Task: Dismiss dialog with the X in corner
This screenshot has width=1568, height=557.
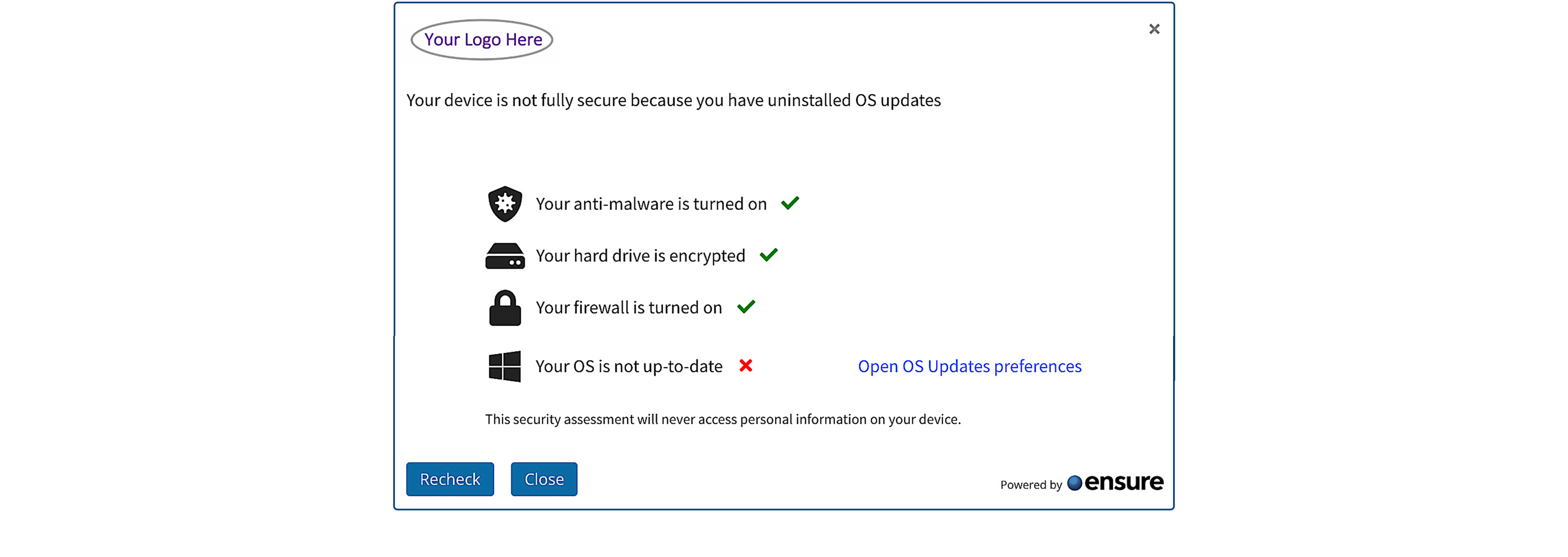Action: click(x=1153, y=29)
